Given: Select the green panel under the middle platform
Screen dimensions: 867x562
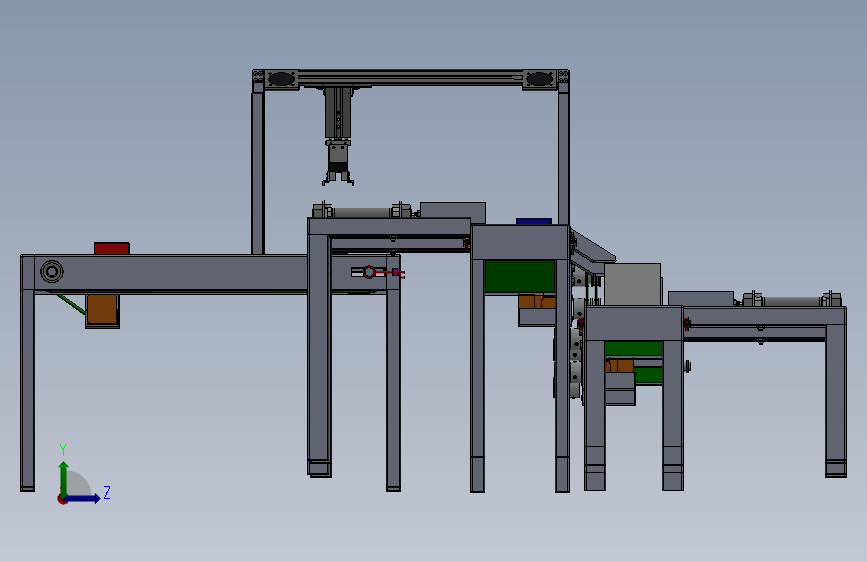Looking at the screenshot, I should [x=520, y=276].
